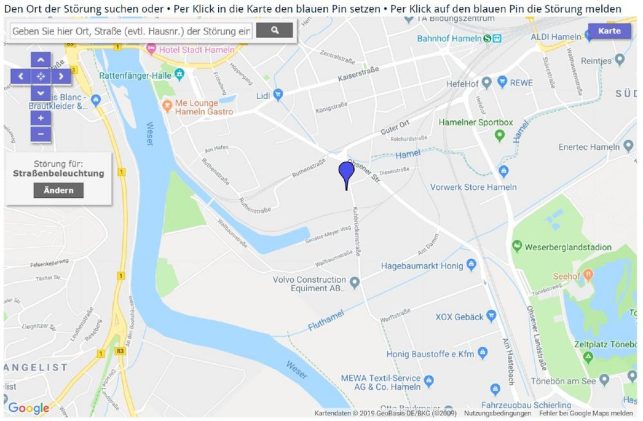Pan the map left with arrow

[21, 77]
